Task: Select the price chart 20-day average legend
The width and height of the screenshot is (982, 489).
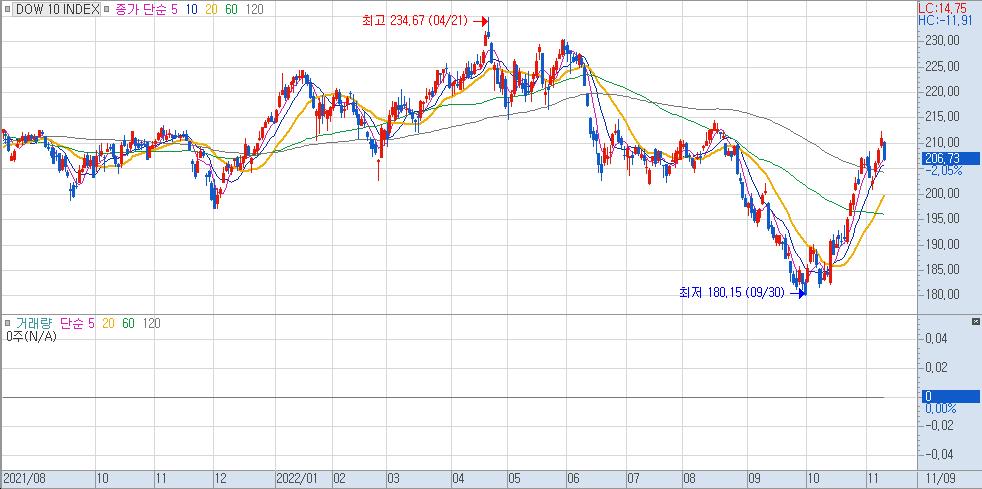Action: (x=211, y=9)
